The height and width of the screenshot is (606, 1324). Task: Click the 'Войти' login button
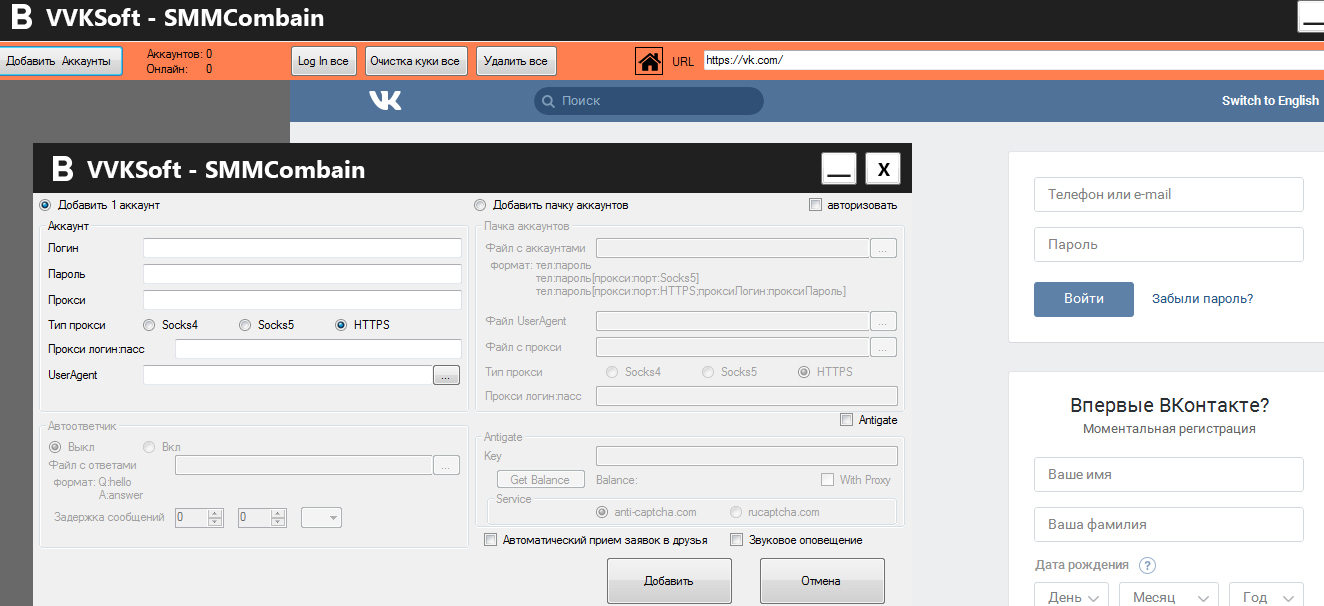[x=1084, y=298]
